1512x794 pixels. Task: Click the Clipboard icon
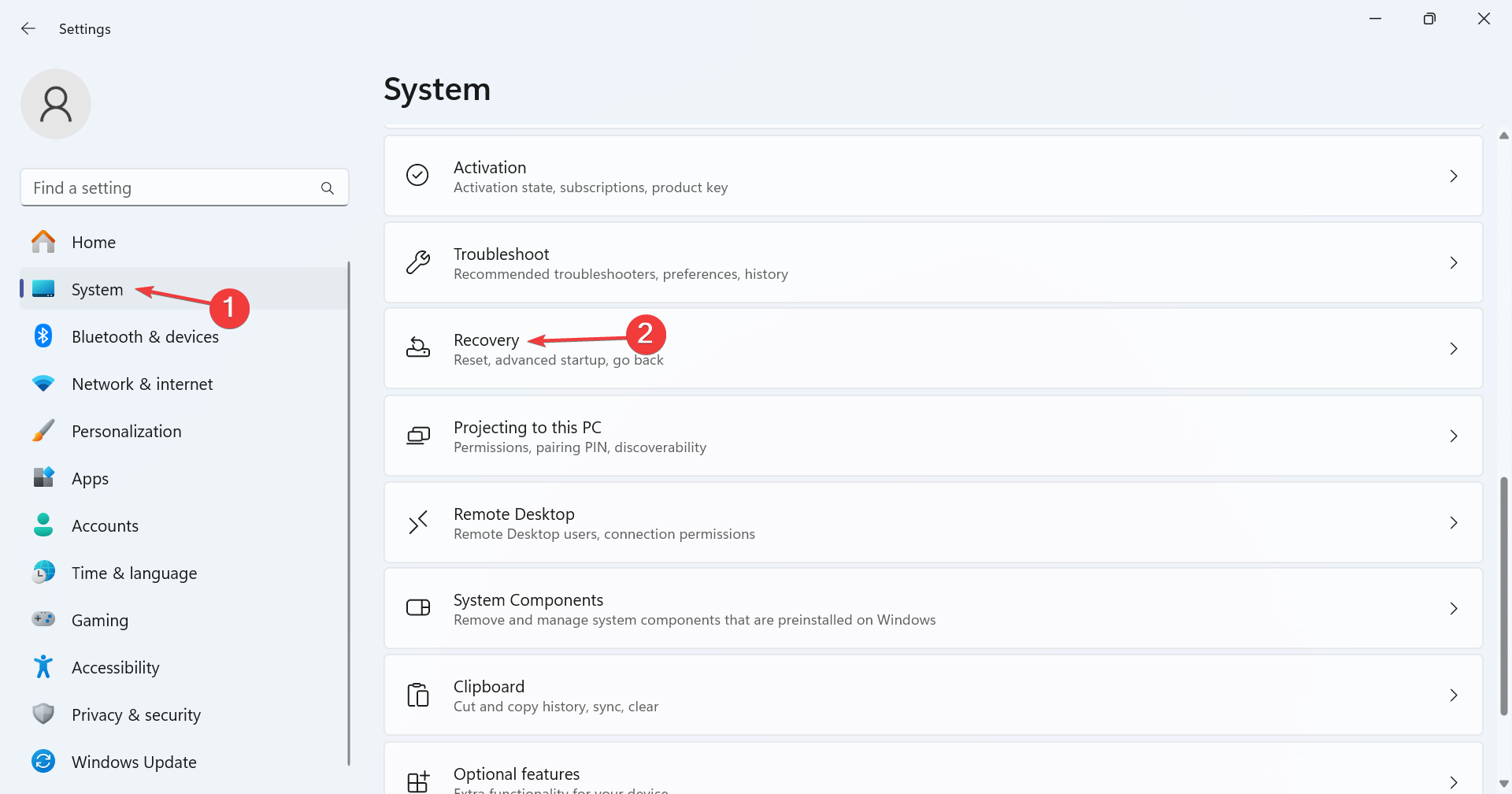point(418,695)
